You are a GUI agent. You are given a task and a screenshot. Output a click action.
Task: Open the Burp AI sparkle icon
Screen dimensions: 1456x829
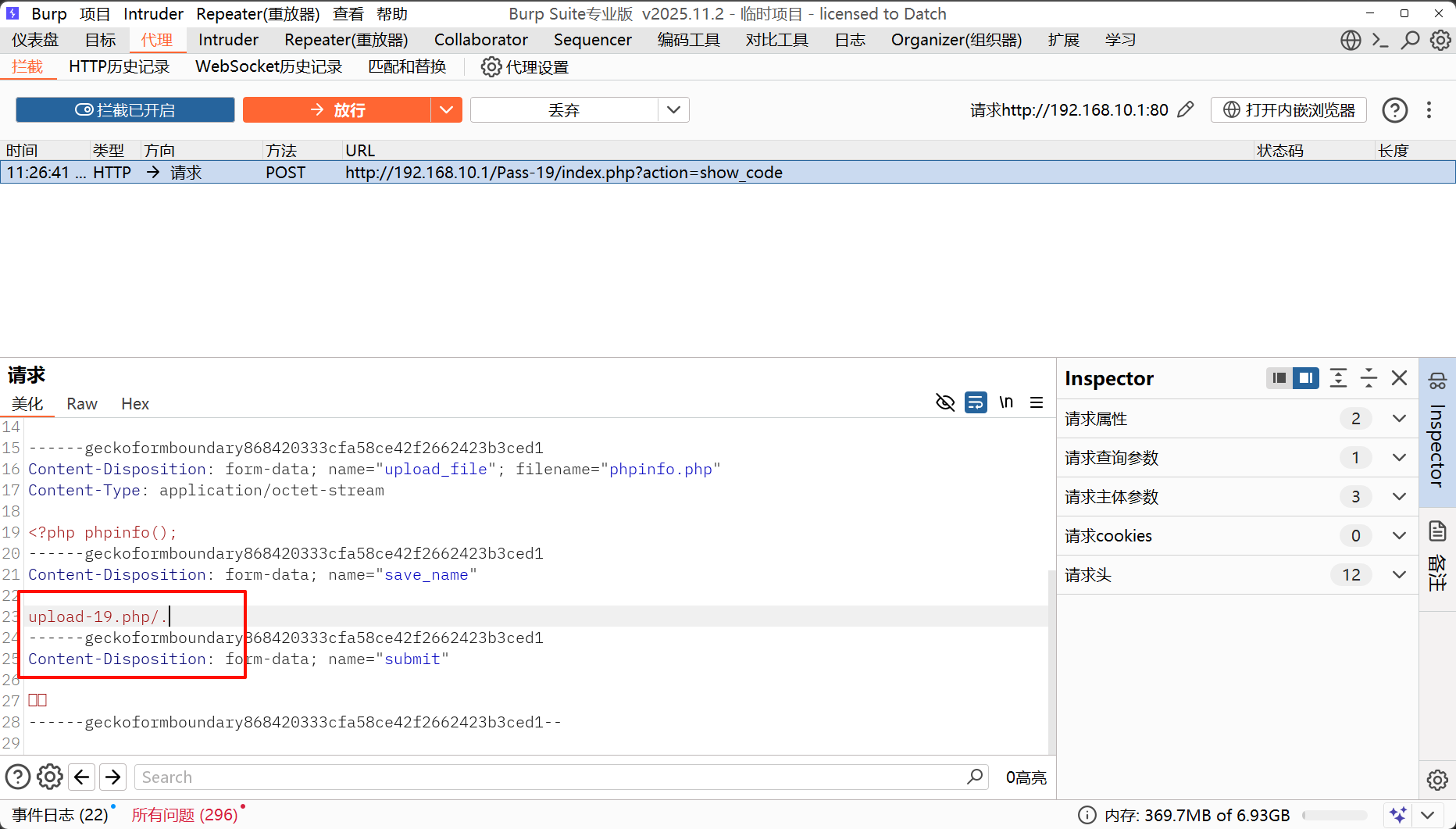tap(1398, 815)
